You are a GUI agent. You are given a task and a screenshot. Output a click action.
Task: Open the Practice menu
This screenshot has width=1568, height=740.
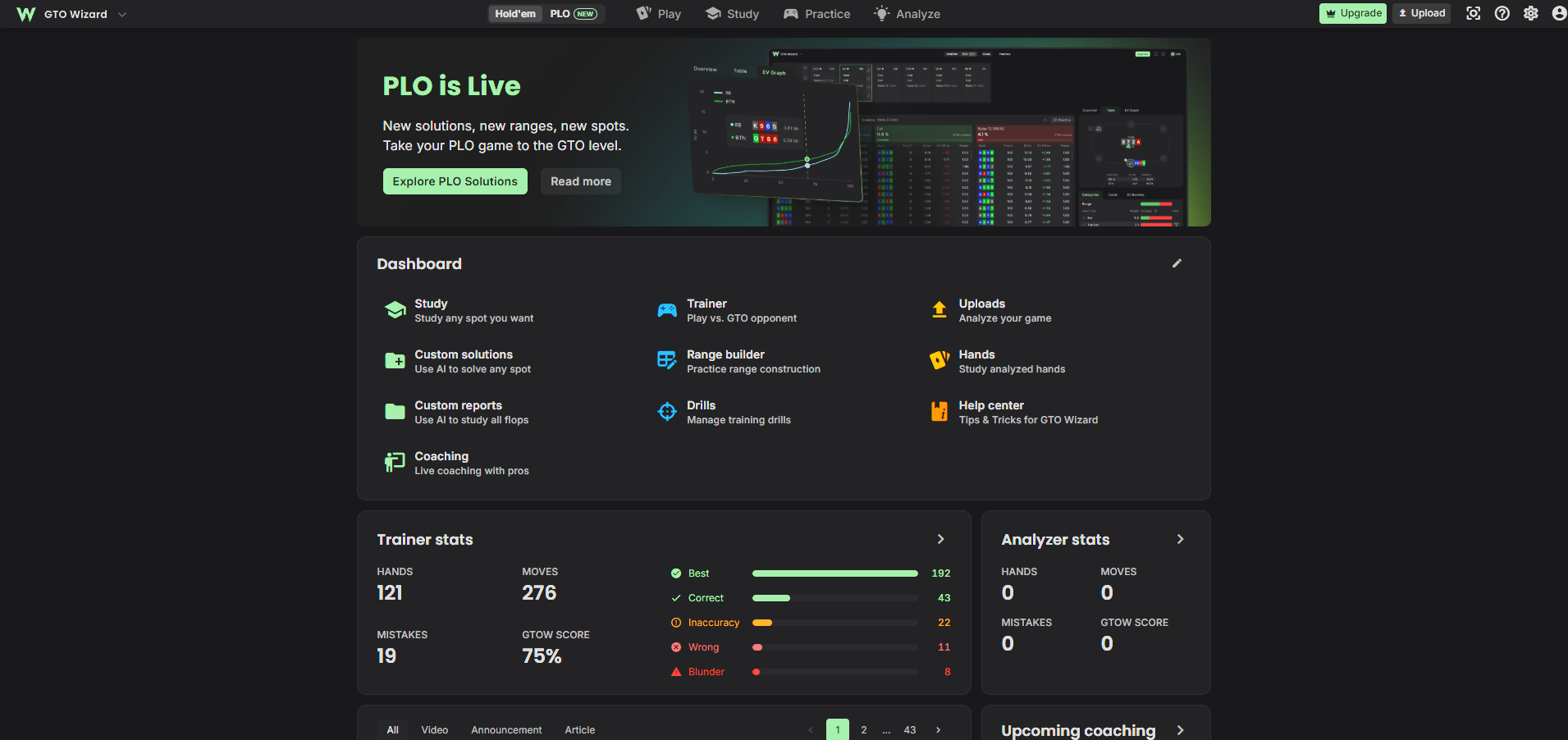pos(817,14)
